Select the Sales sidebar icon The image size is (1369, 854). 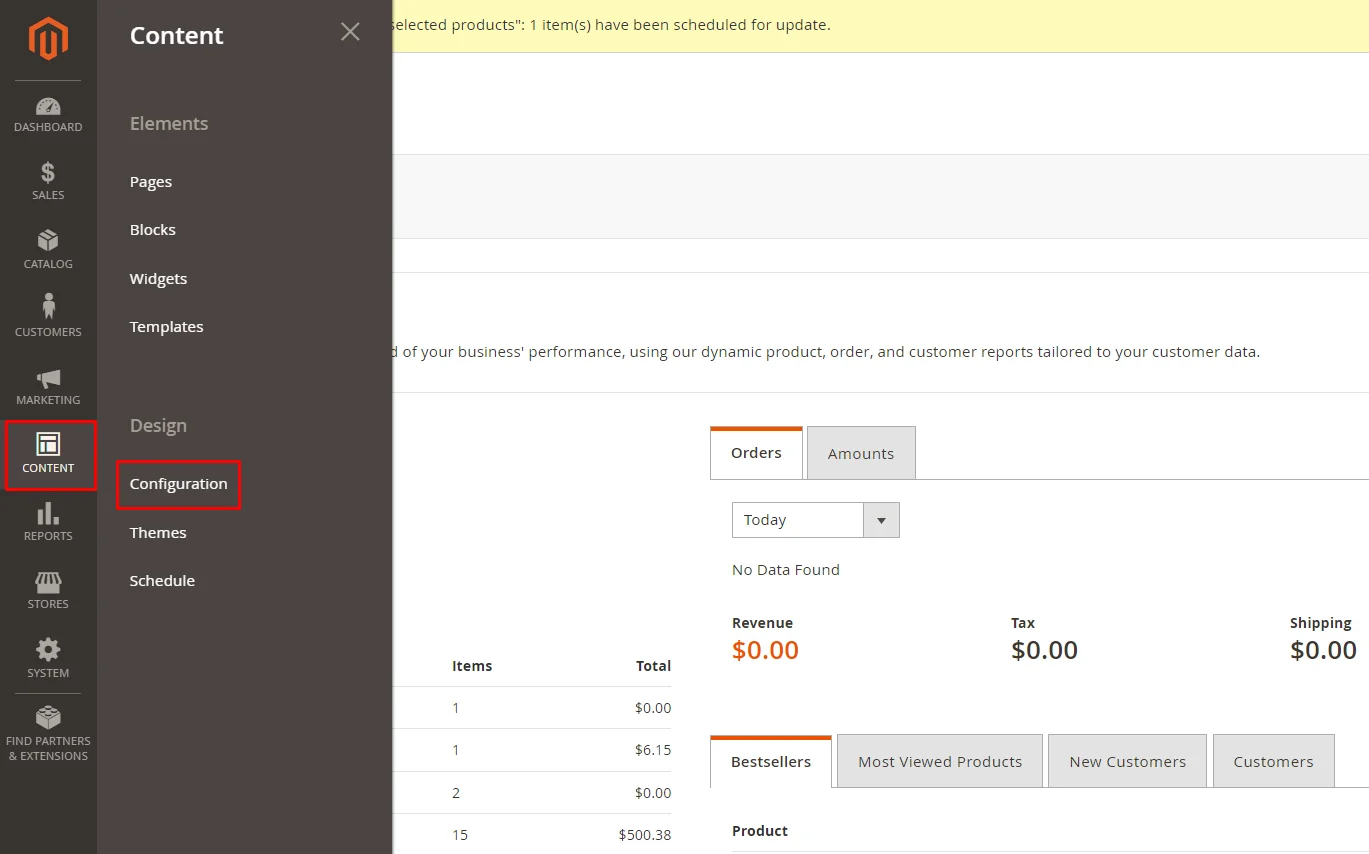pos(47,178)
